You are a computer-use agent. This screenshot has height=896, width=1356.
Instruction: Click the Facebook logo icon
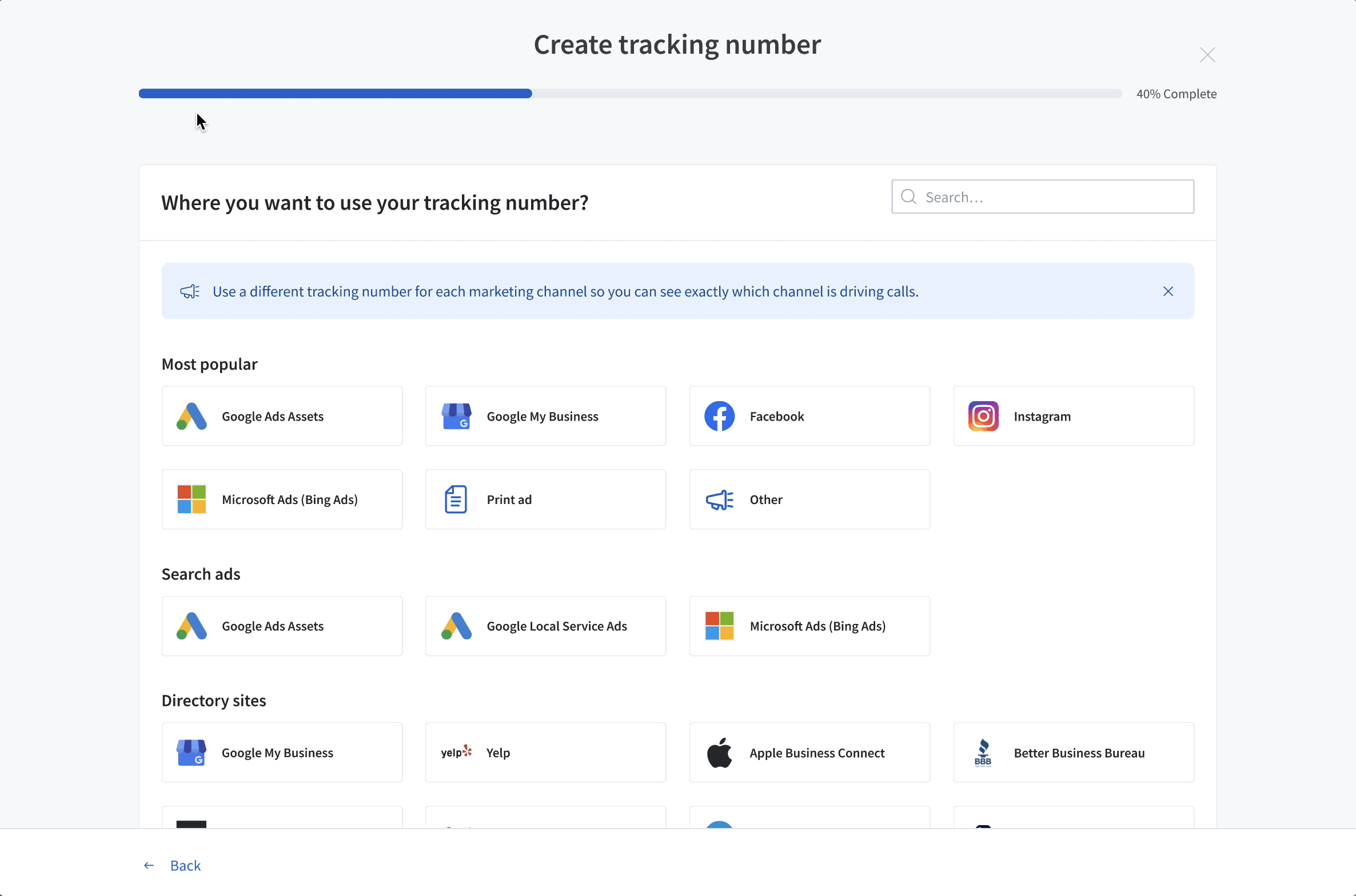coord(719,416)
